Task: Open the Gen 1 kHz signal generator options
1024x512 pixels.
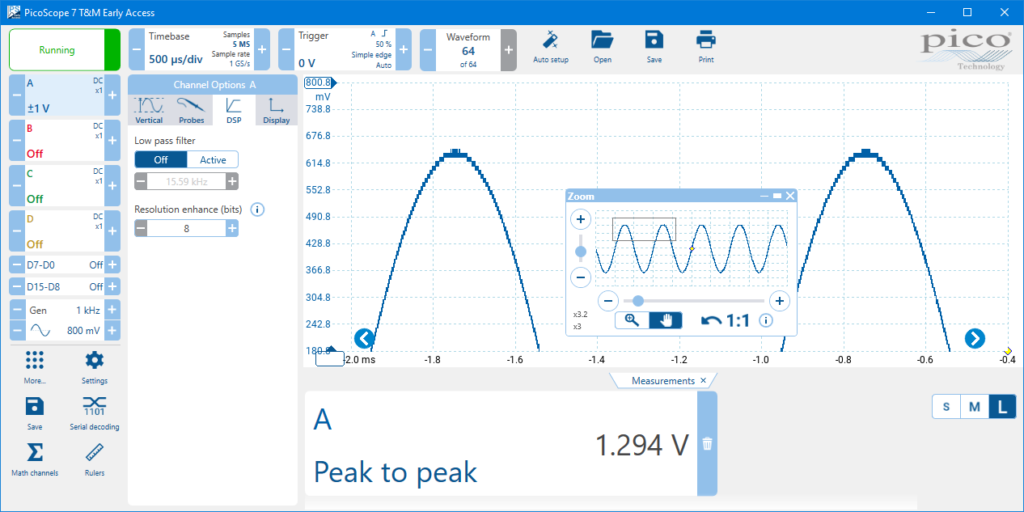Action: pos(64,310)
